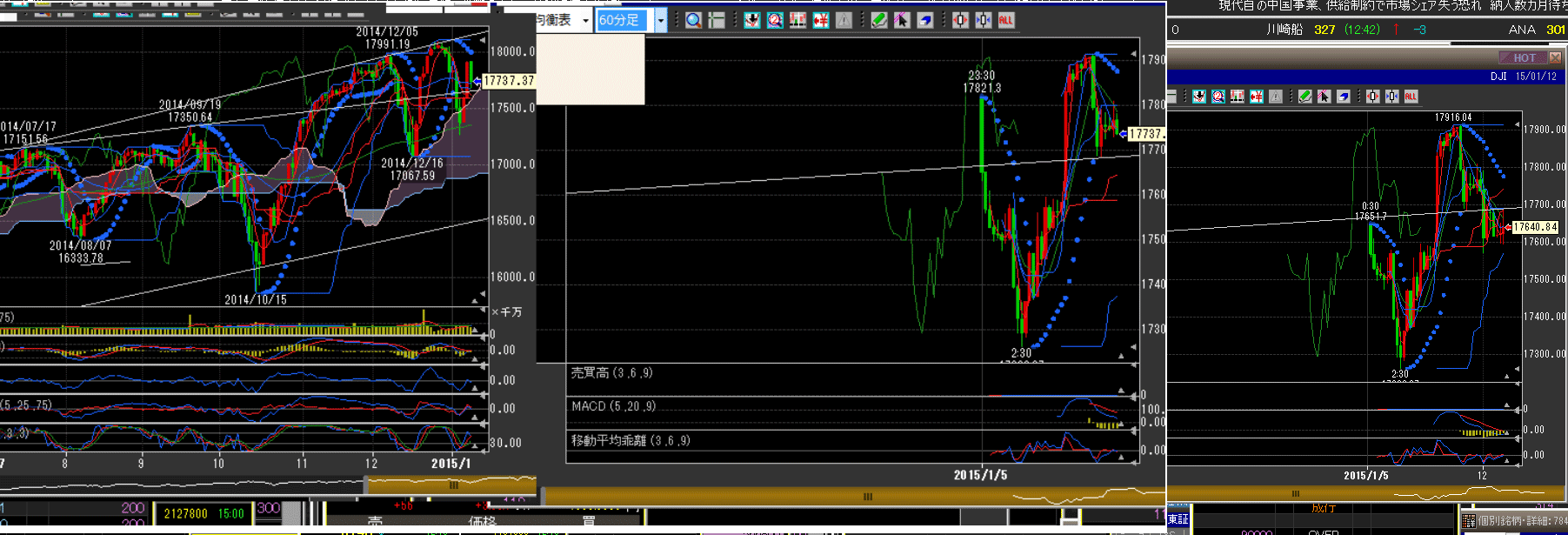Click the expand candle width icon in center toolbar
The height and width of the screenshot is (535, 1568).
pyautogui.click(x=960, y=20)
